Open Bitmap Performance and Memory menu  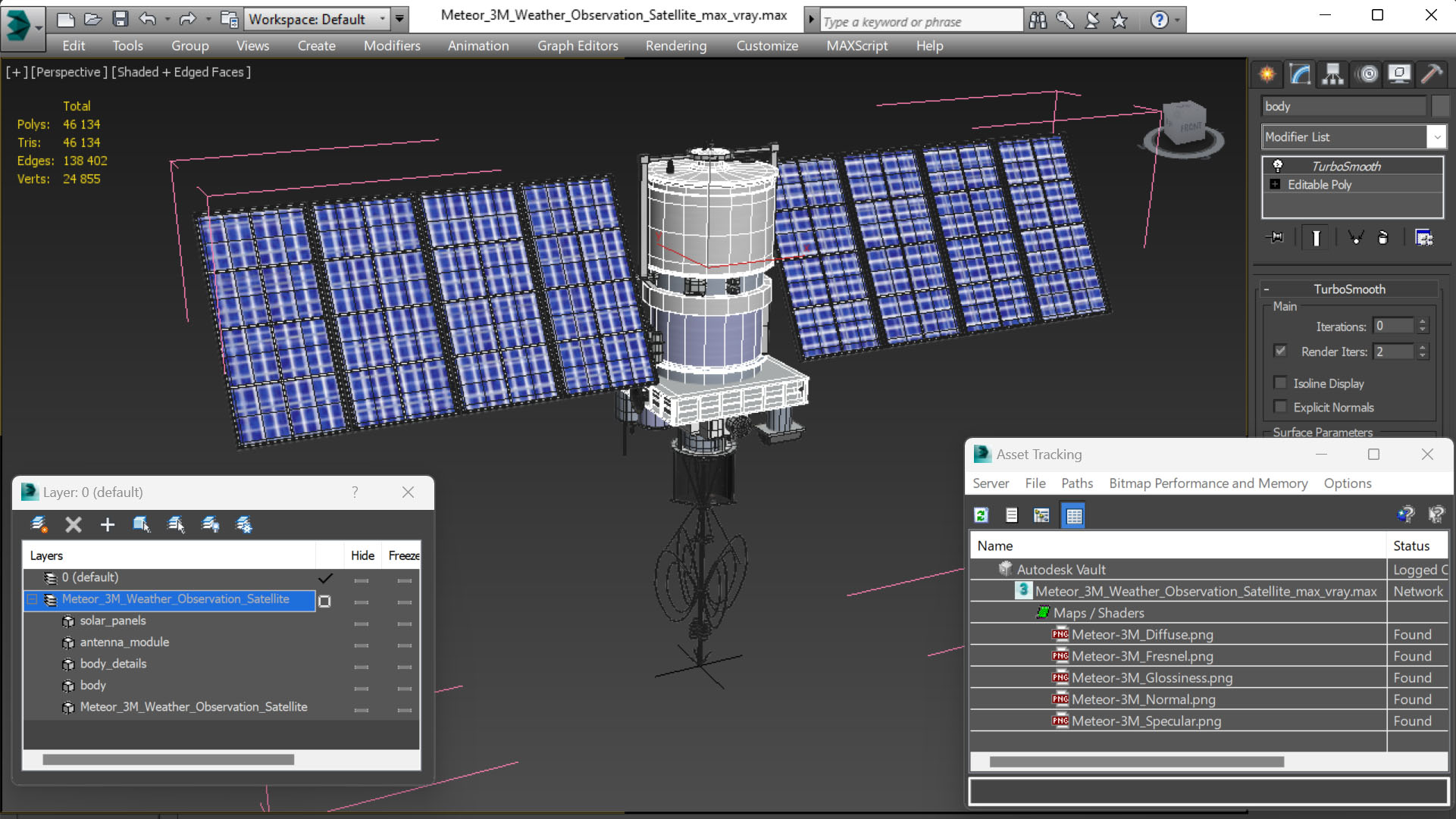click(1208, 483)
